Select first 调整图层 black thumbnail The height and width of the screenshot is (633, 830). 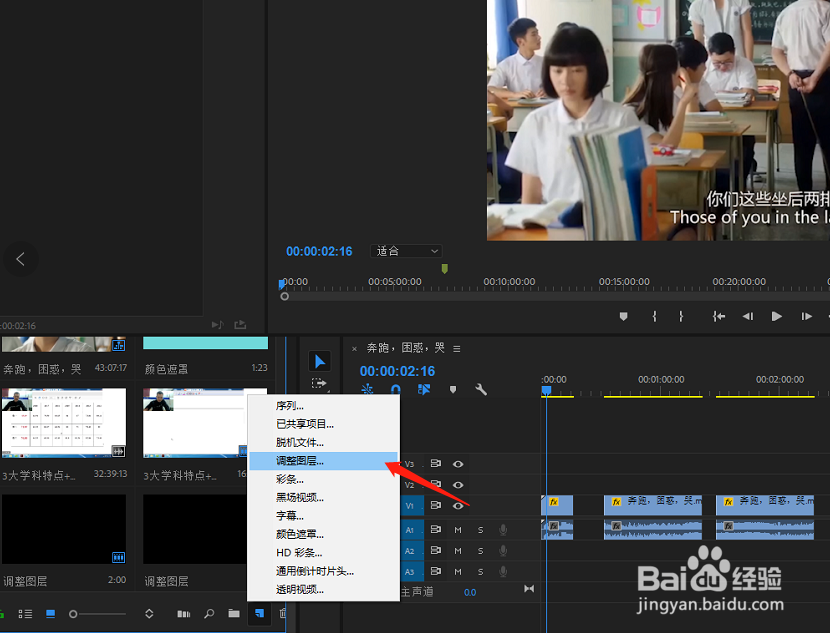point(64,529)
